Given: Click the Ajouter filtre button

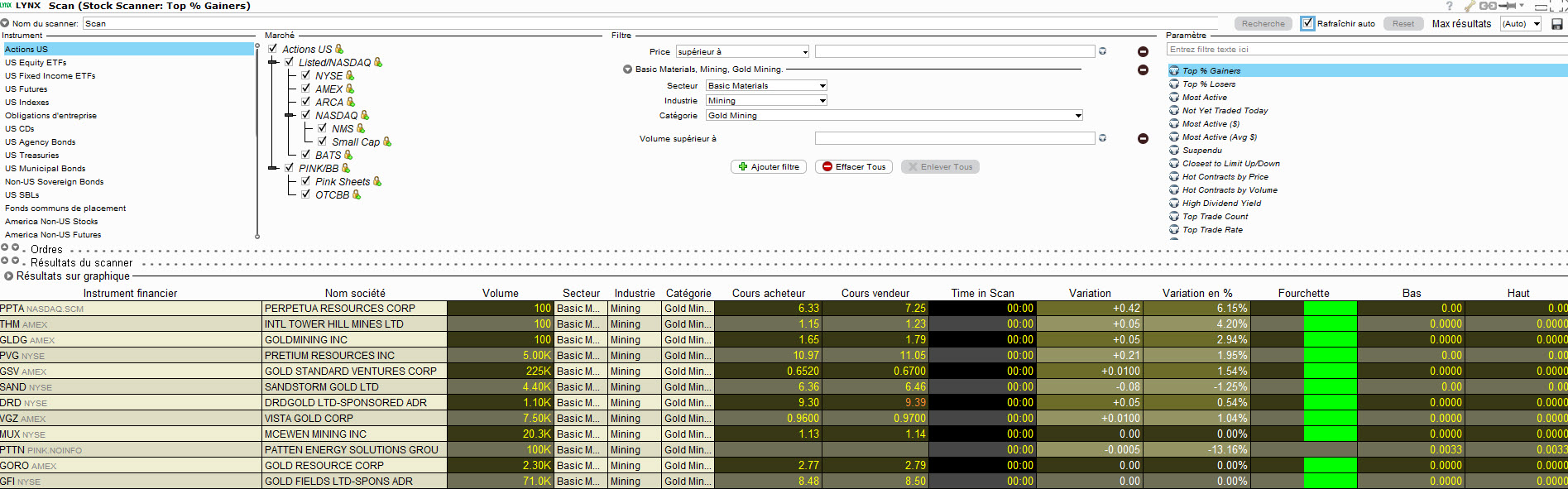Looking at the screenshot, I should 769,167.
